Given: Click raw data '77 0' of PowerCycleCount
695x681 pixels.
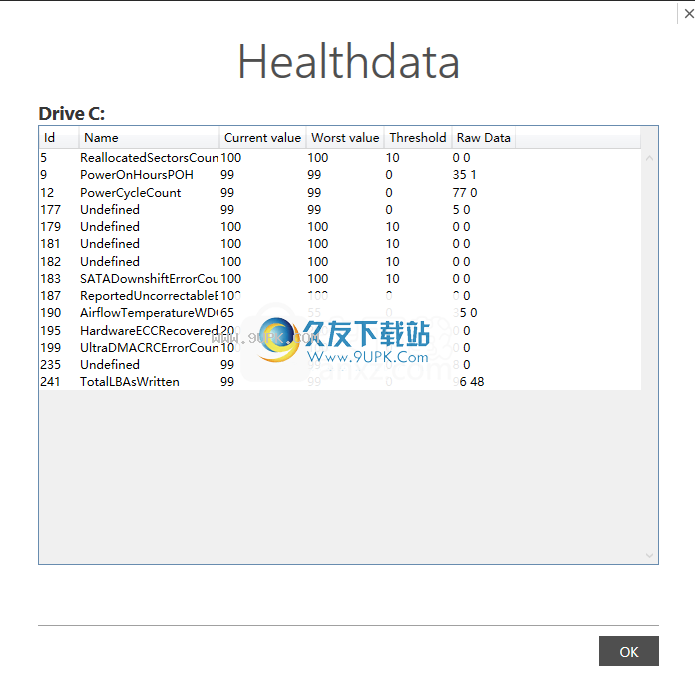Looking at the screenshot, I should [x=465, y=192].
